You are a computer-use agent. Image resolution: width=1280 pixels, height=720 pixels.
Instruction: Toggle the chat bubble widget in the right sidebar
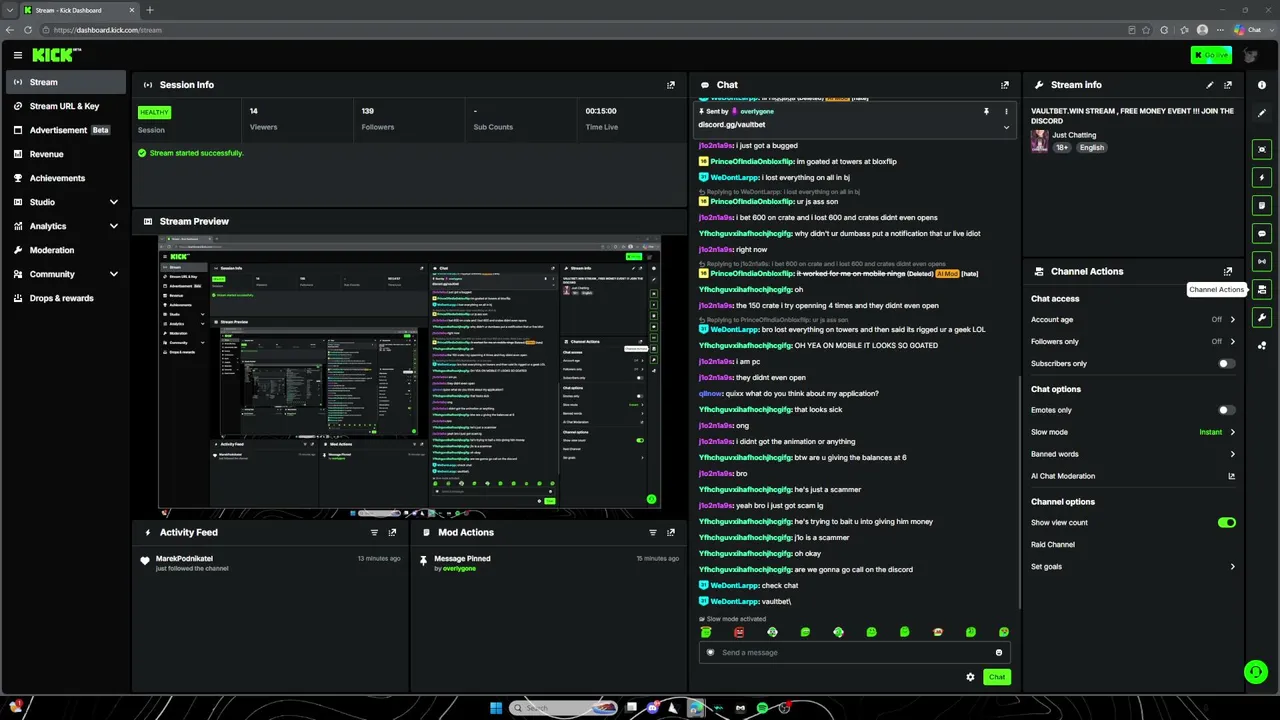(1262, 233)
